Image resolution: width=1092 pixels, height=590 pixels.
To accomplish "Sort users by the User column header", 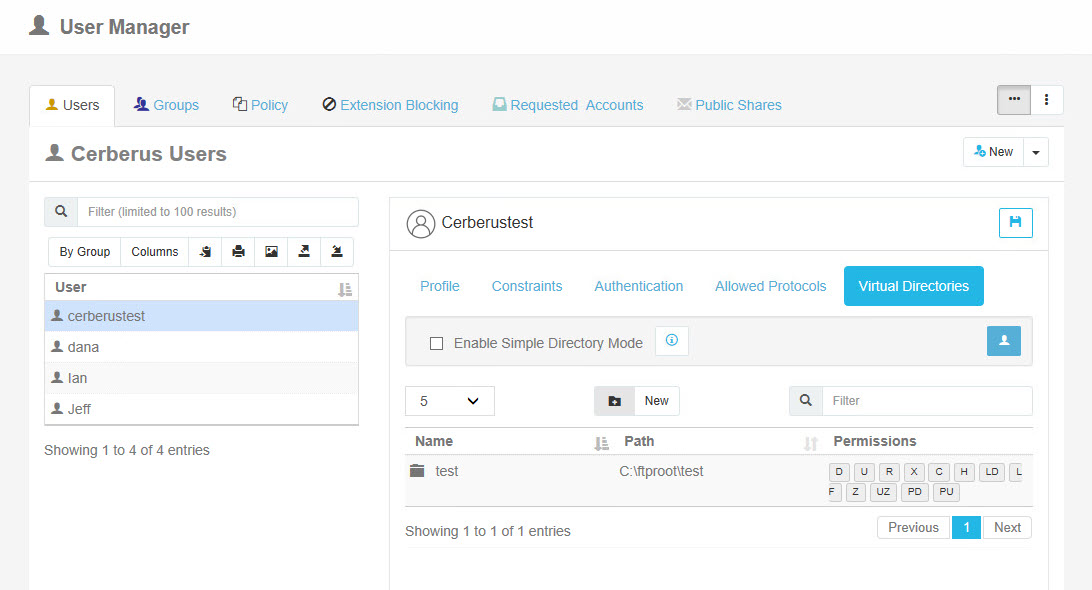I will point(201,288).
